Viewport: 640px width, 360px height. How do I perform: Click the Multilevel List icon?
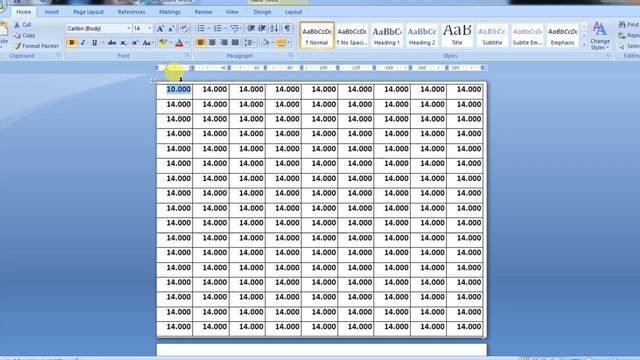pos(235,29)
